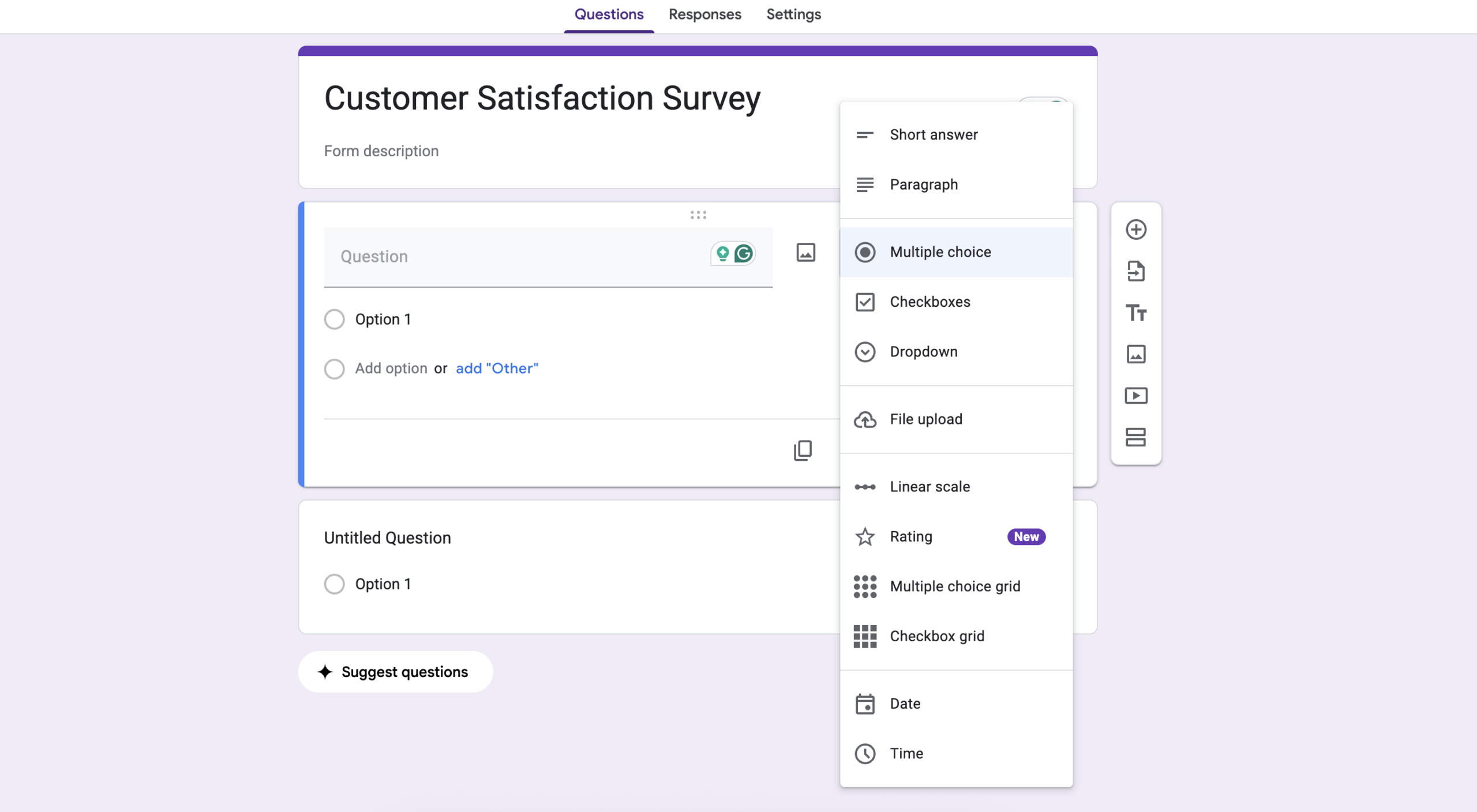Add a new question using the plus icon
This screenshot has height=812, width=1477.
pos(1136,229)
